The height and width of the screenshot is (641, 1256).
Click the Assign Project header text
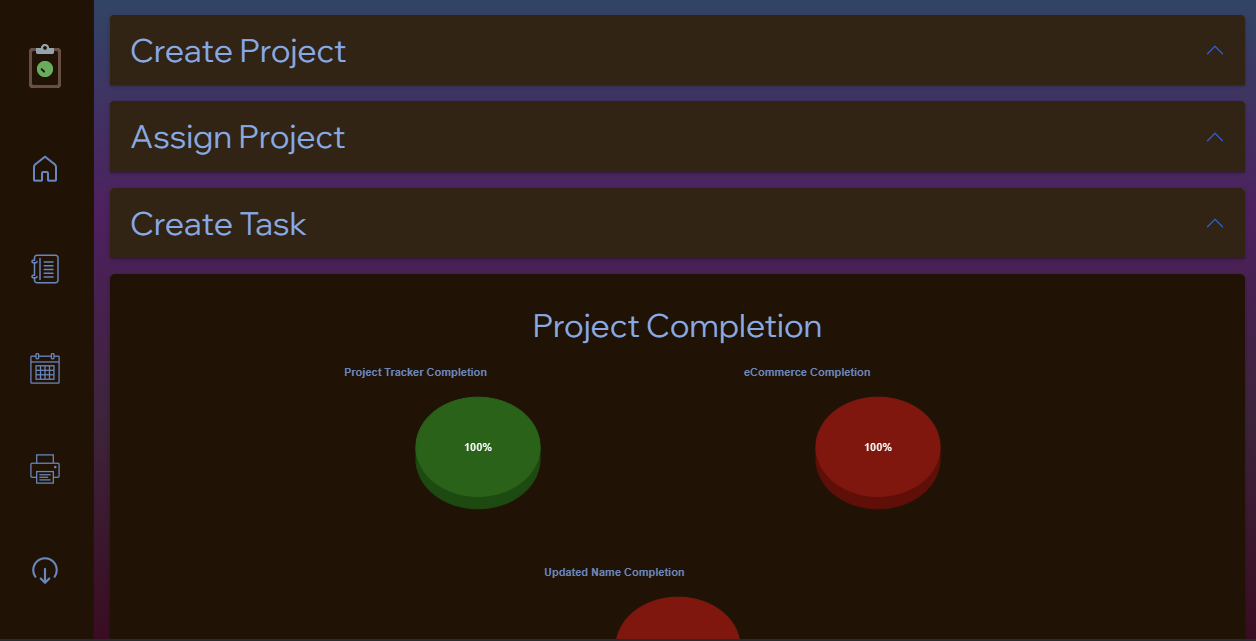point(237,137)
